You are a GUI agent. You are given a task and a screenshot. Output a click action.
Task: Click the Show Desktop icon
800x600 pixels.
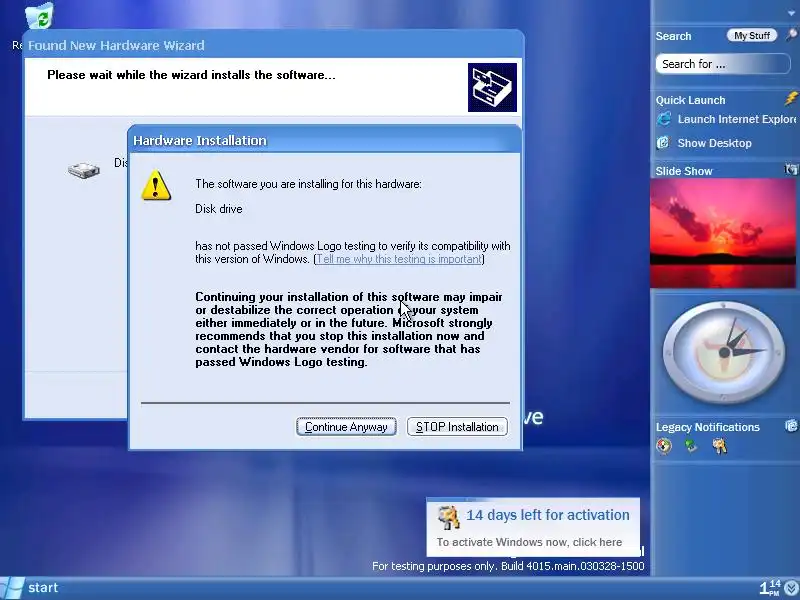(663, 142)
